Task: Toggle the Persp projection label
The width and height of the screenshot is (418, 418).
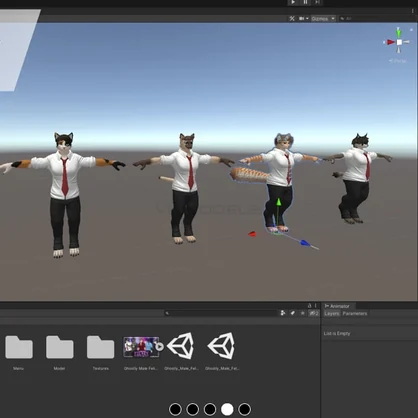Action: (398, 61)
